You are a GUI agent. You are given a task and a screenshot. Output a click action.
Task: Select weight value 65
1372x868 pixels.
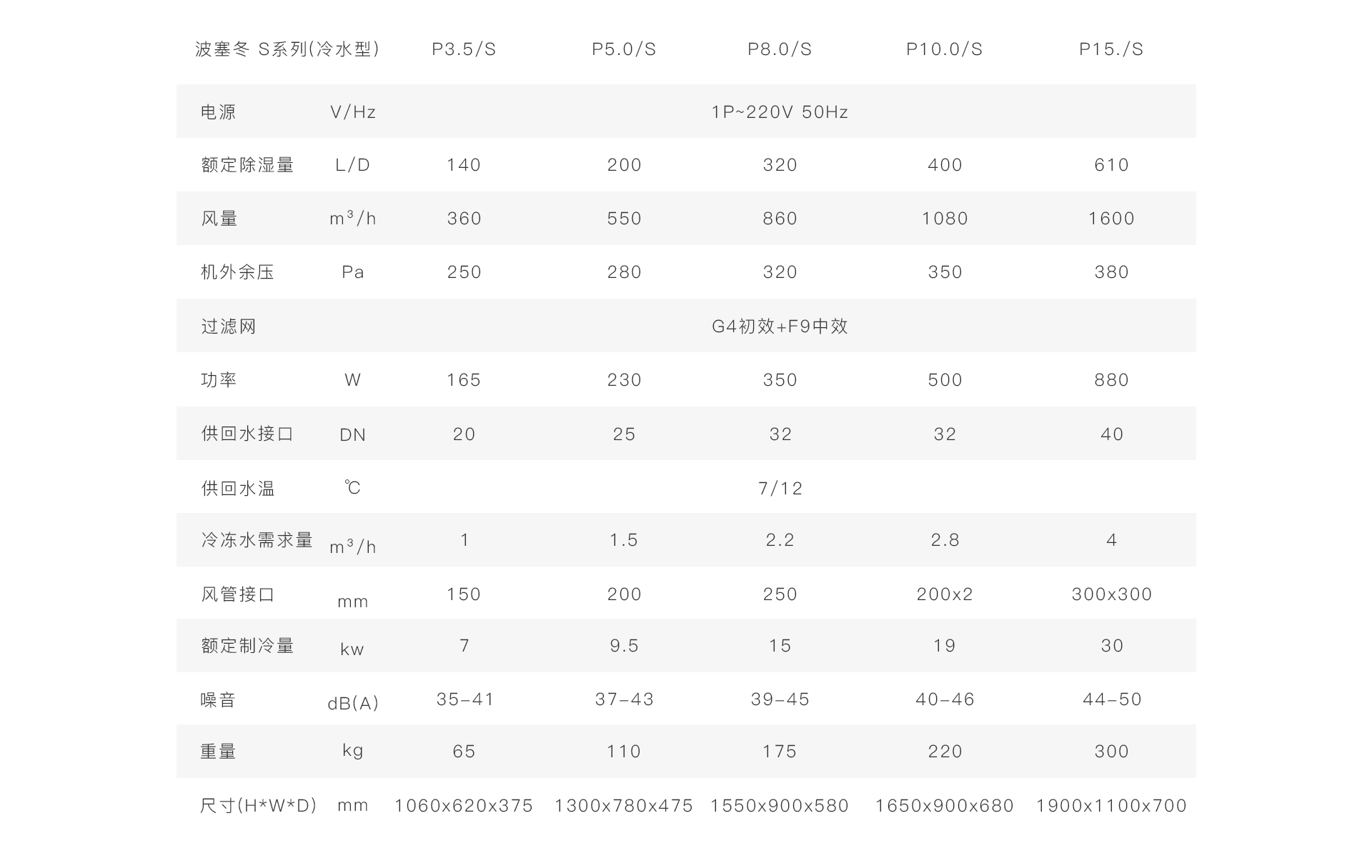tap(464, 752)
